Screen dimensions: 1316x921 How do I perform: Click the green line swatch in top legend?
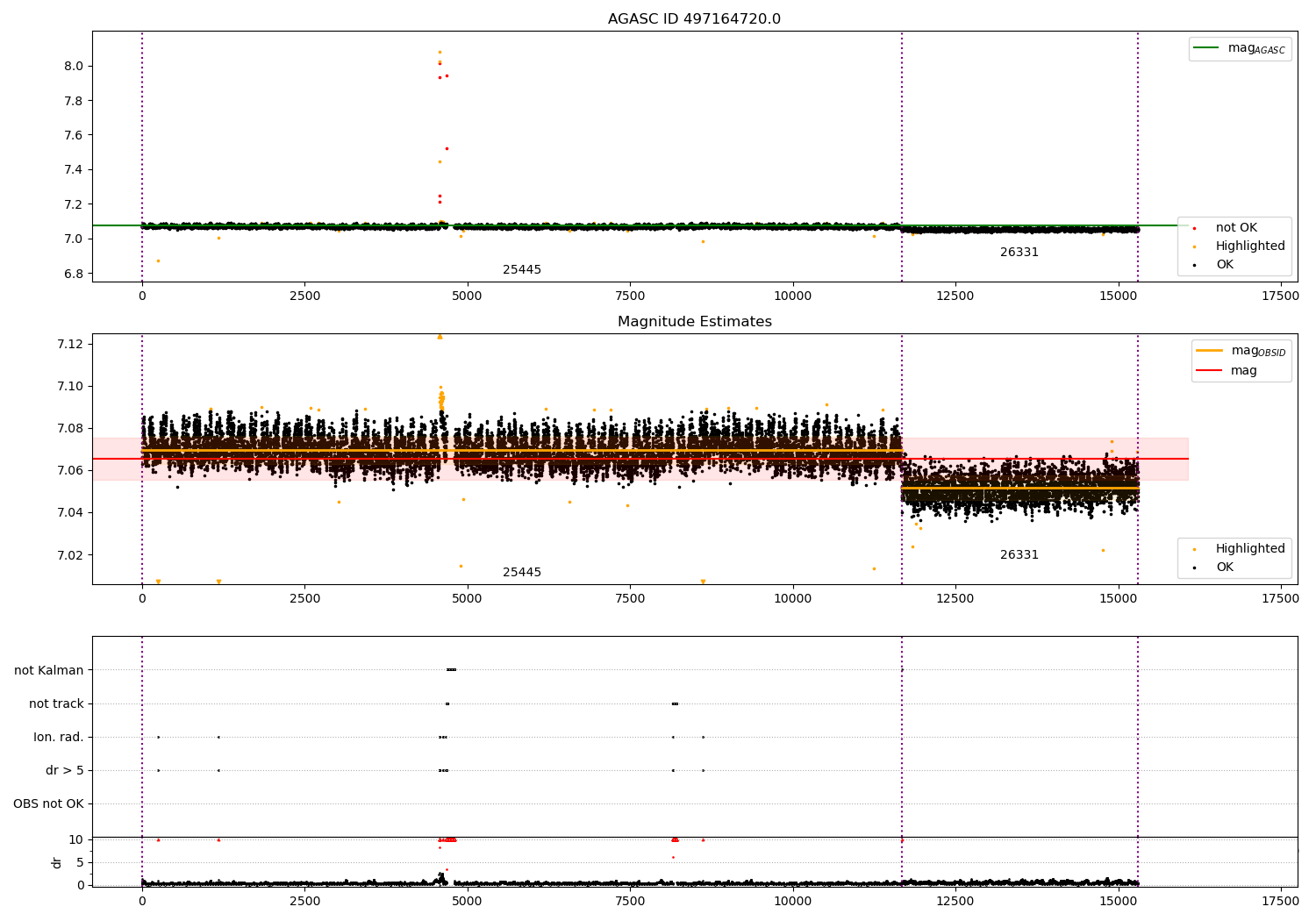coord(1206,48)
